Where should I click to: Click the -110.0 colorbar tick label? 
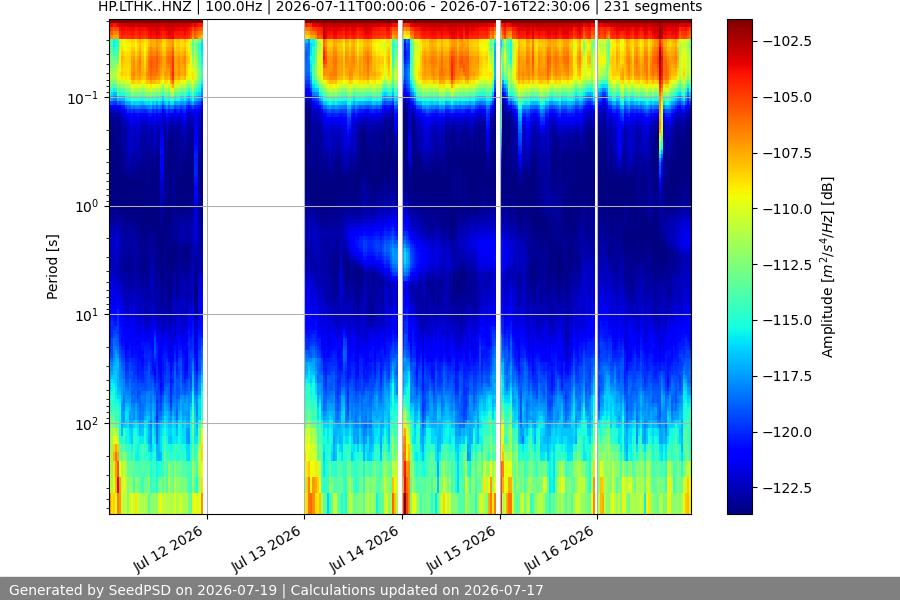(788, 209)
